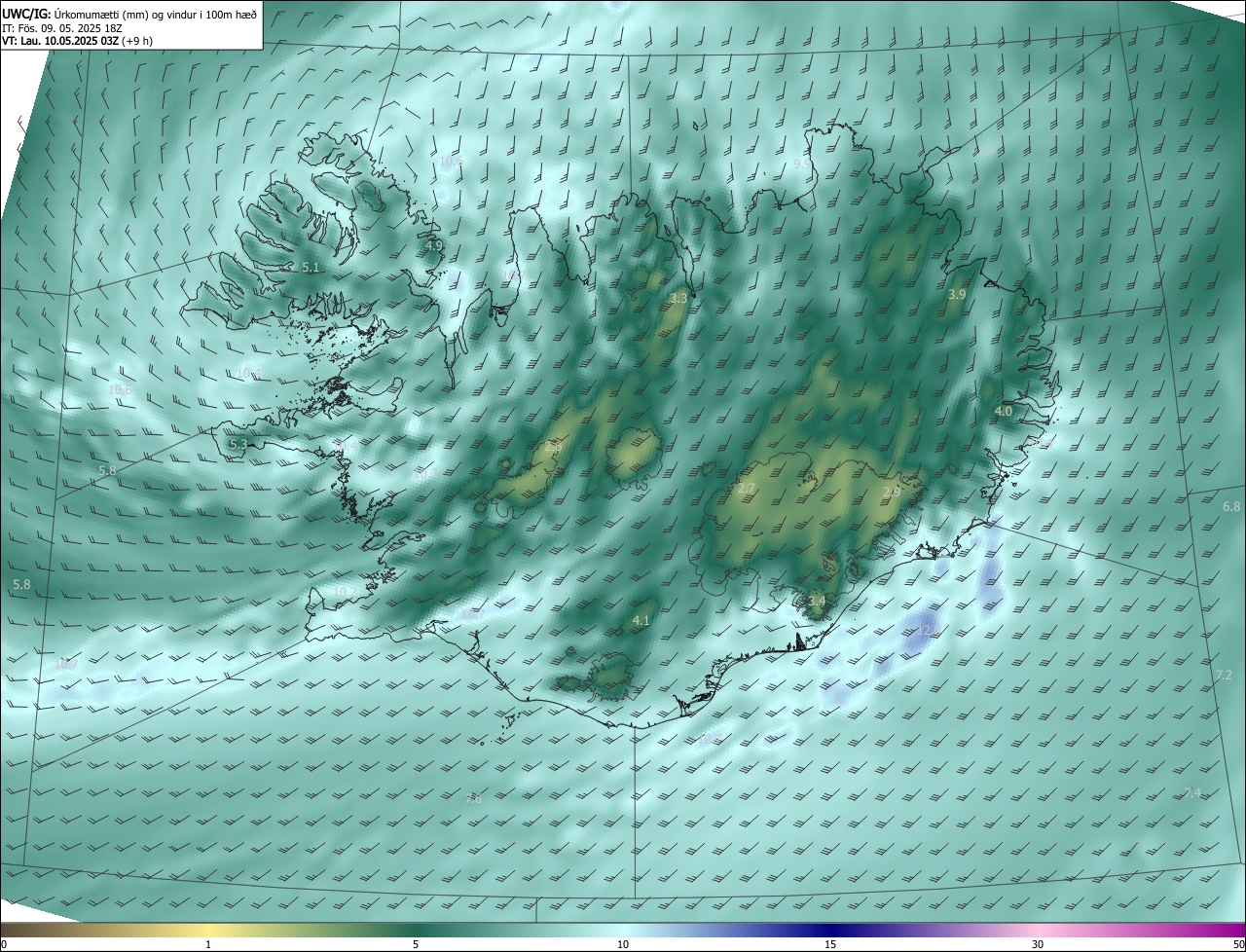Viewport: 1246px width, 952px height.
Task: Click the initial time line "IT: Fös. 09. 05. 2025 18Z"
Action: (61, 28)
